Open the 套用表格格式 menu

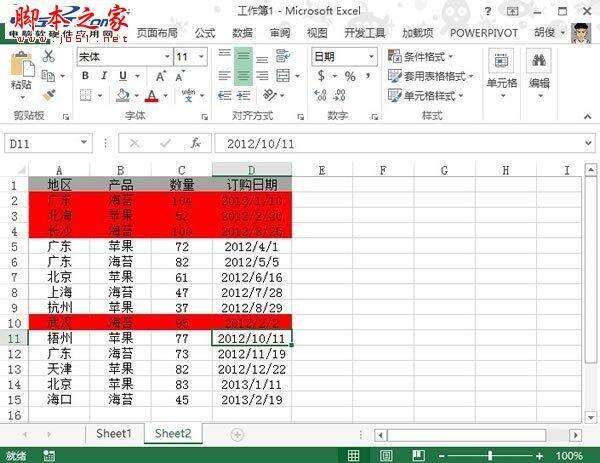431,76
